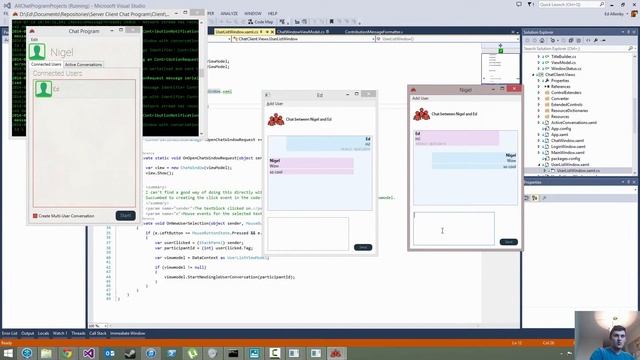The image size is (640, 360).
Task: Open the Call Stack tab
Action: point(98,333)
